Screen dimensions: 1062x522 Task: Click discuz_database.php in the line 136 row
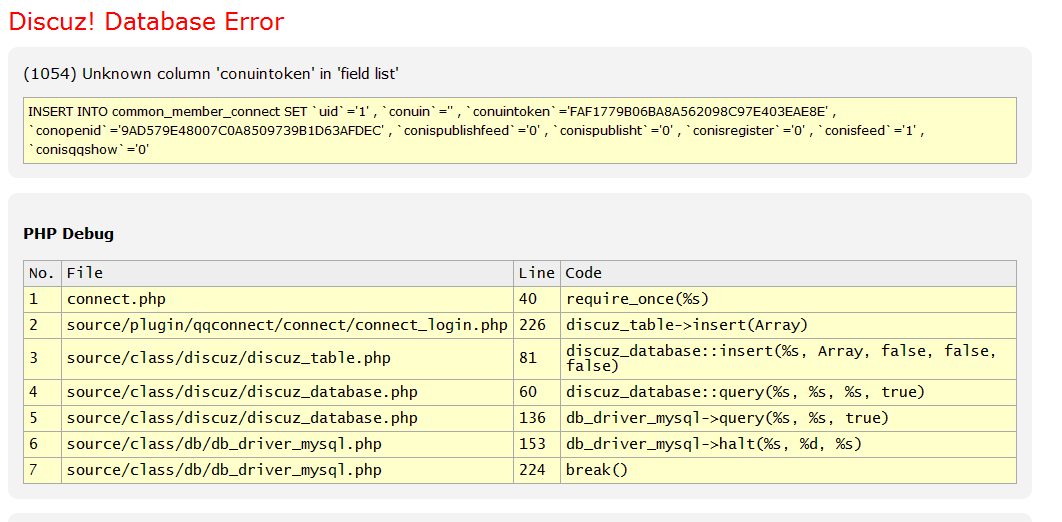[287, 418]
